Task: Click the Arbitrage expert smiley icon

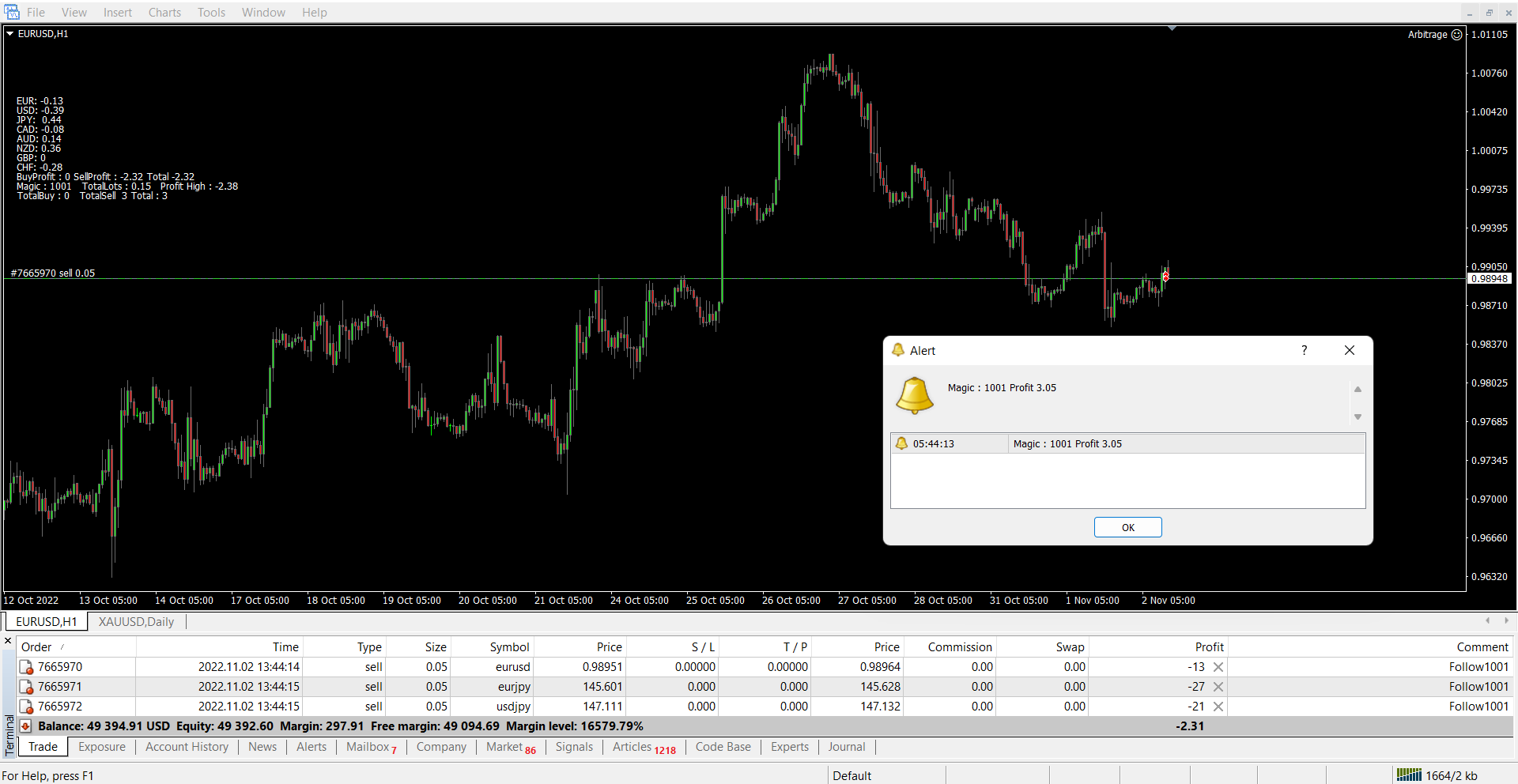Action: point(1456,35)
